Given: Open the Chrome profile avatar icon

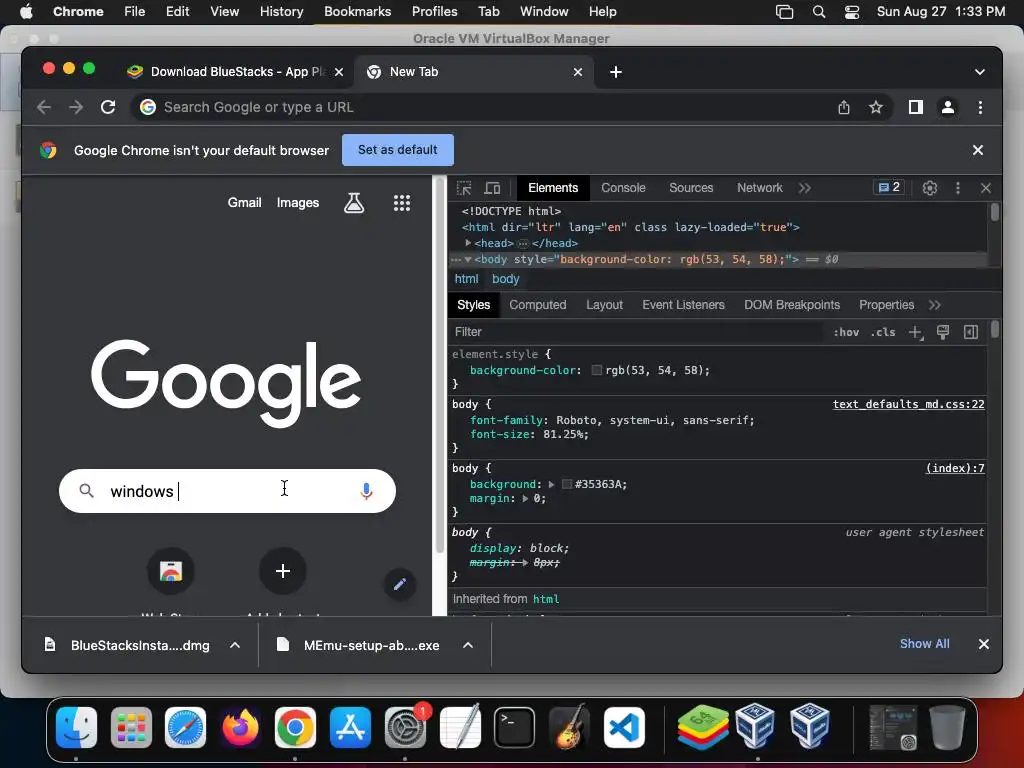Looking at the screenshot, I should point(948,107).
